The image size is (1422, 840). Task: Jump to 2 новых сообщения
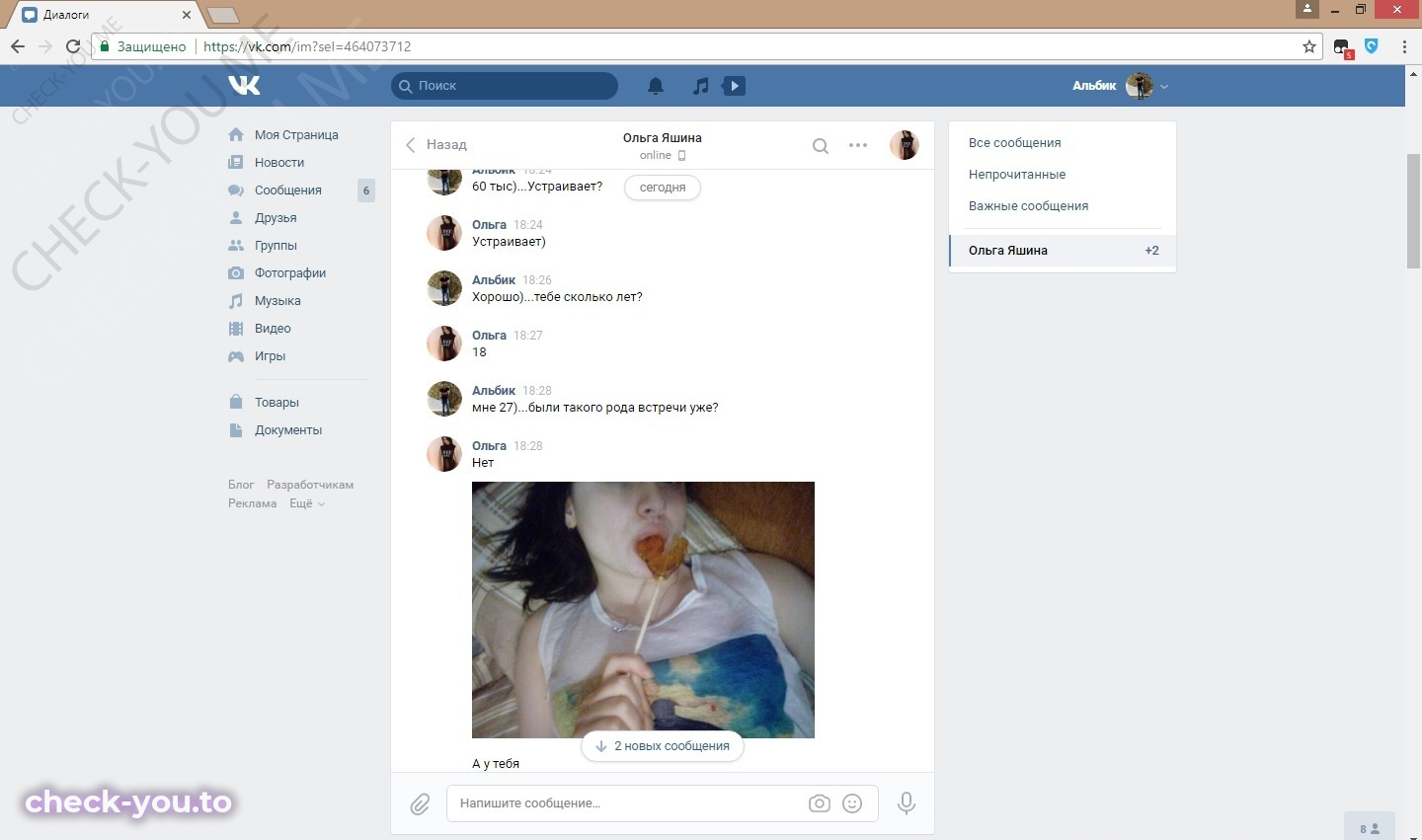click(663, 746)
